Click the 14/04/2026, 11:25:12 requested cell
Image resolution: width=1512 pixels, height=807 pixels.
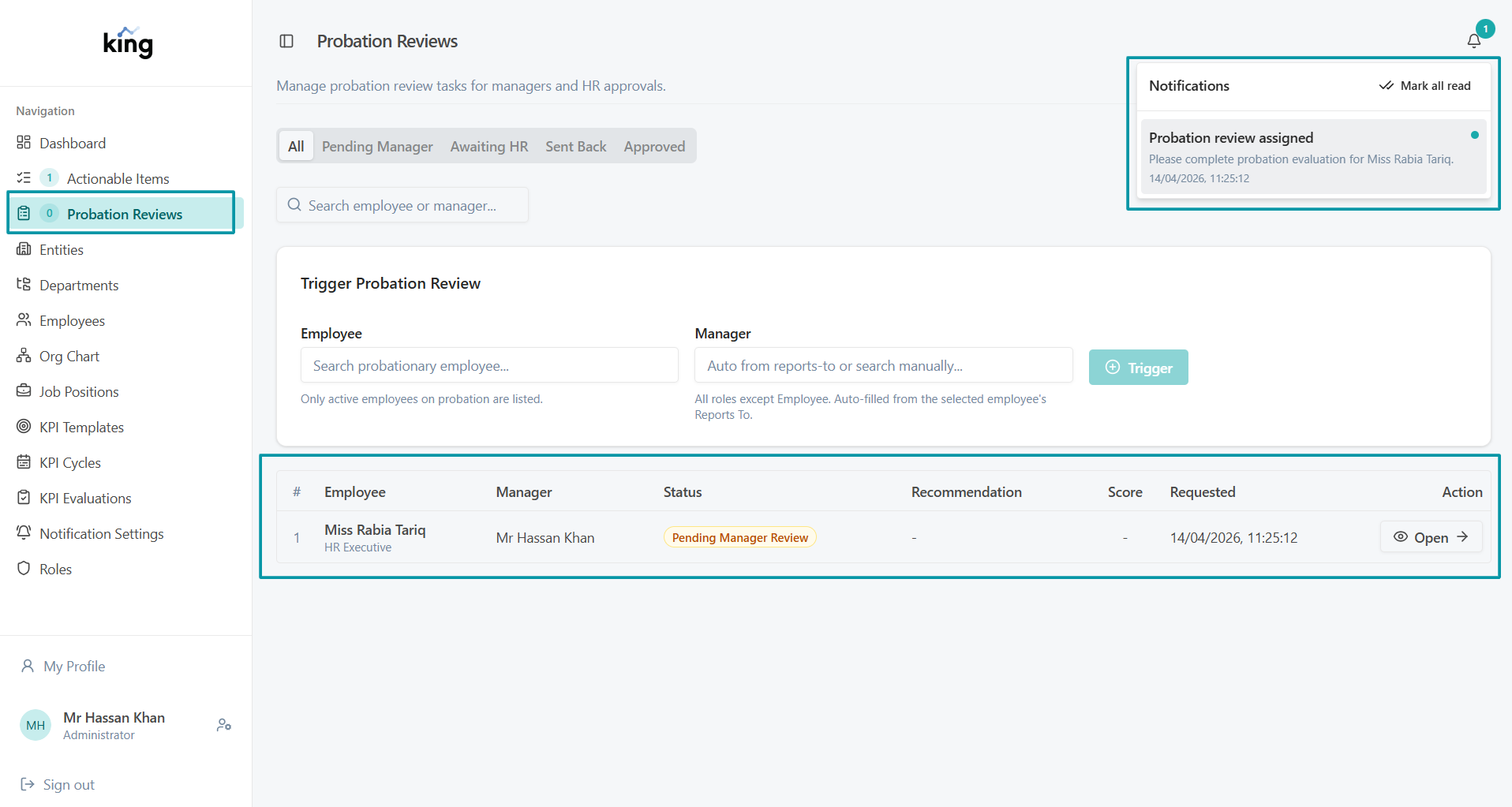[x=1233, y=537]
